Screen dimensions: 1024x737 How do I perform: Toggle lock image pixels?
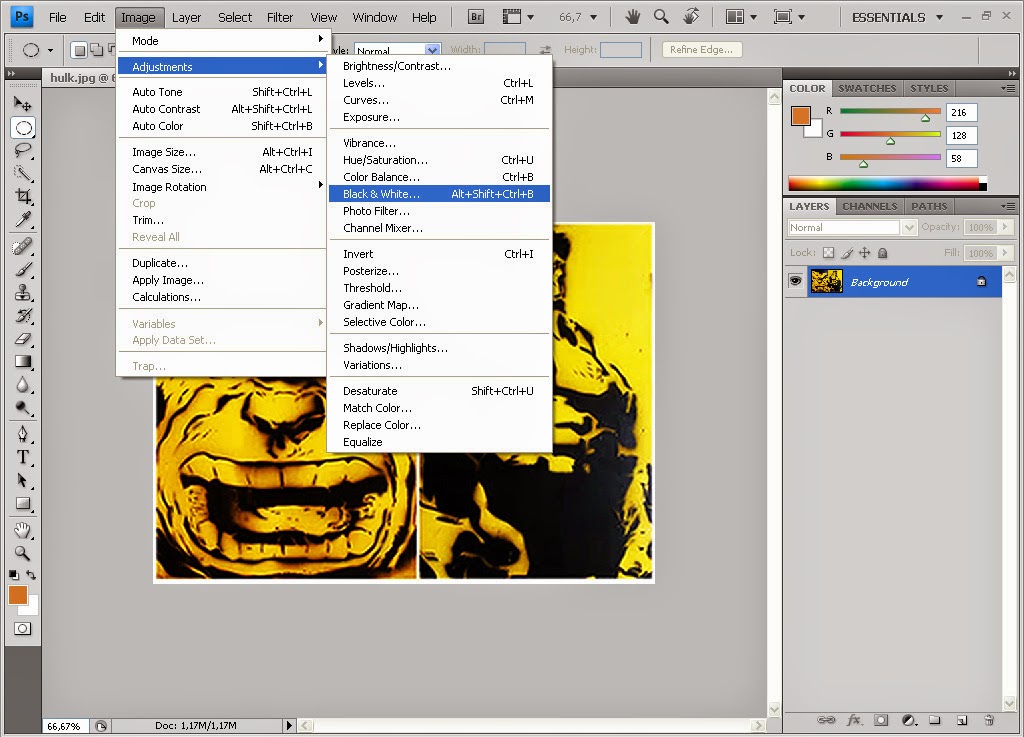[847, 253]
